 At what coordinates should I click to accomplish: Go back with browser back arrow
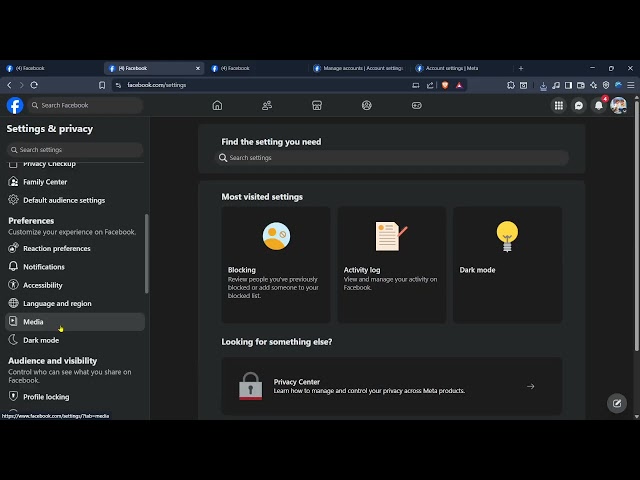9,85
